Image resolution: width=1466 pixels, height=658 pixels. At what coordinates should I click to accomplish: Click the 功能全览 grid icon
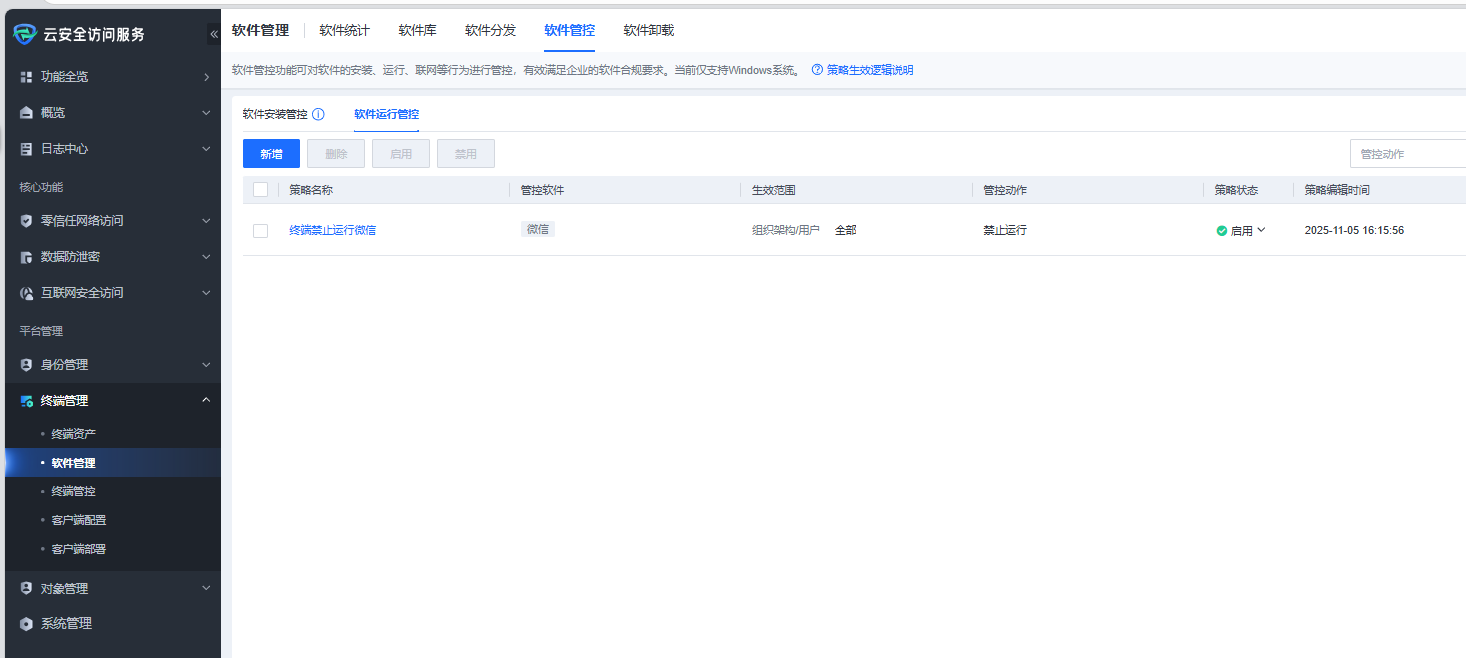27,77
